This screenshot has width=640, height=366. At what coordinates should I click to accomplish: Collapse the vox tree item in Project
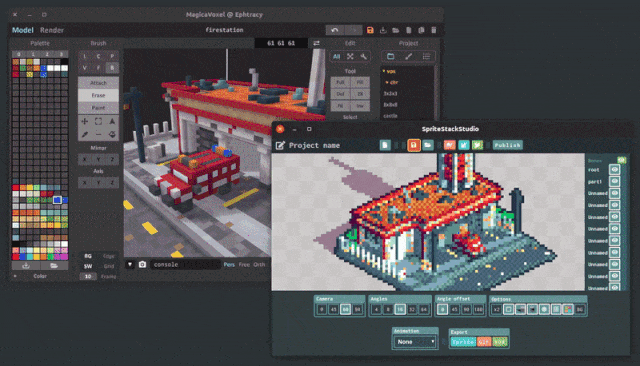[x=384, y=71]
